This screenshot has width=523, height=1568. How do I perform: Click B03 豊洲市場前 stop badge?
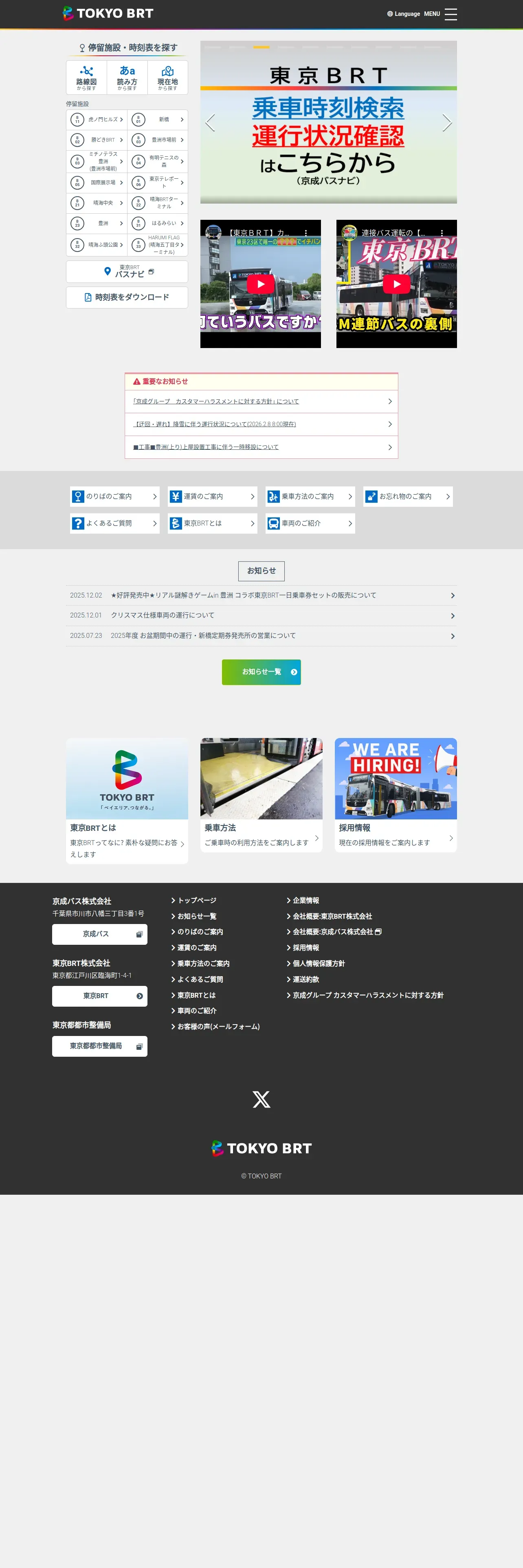[138, 140]
